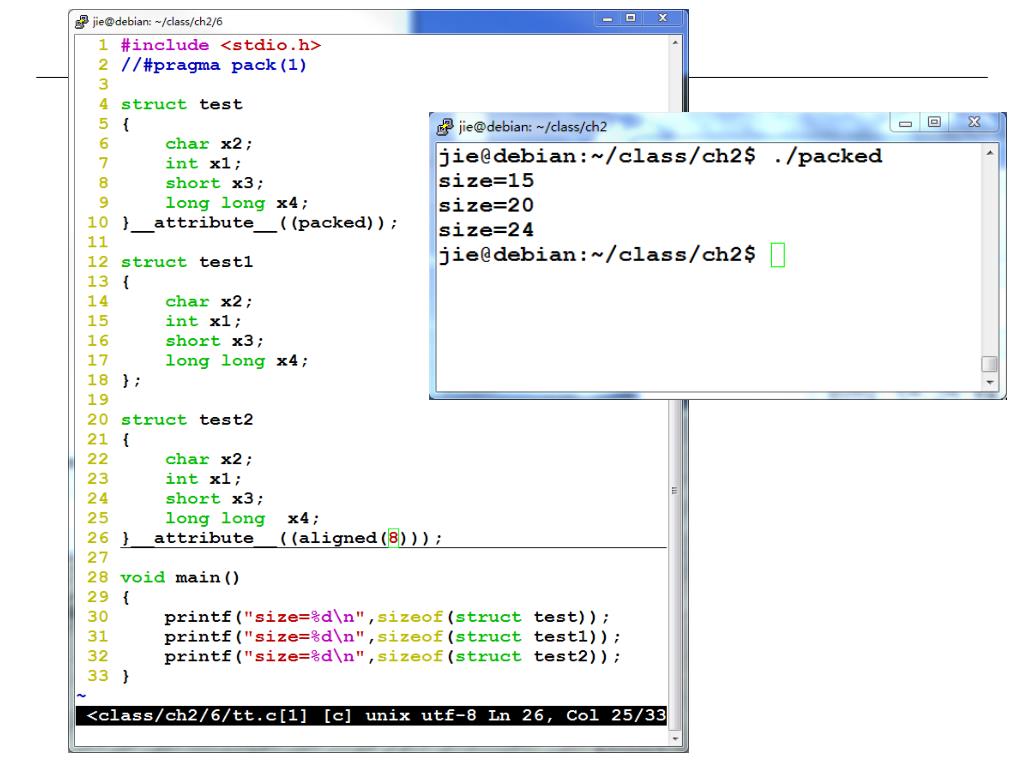Close the ~/class/ch2 terminal window
The image size is (1024, 768).
[974, 122]
